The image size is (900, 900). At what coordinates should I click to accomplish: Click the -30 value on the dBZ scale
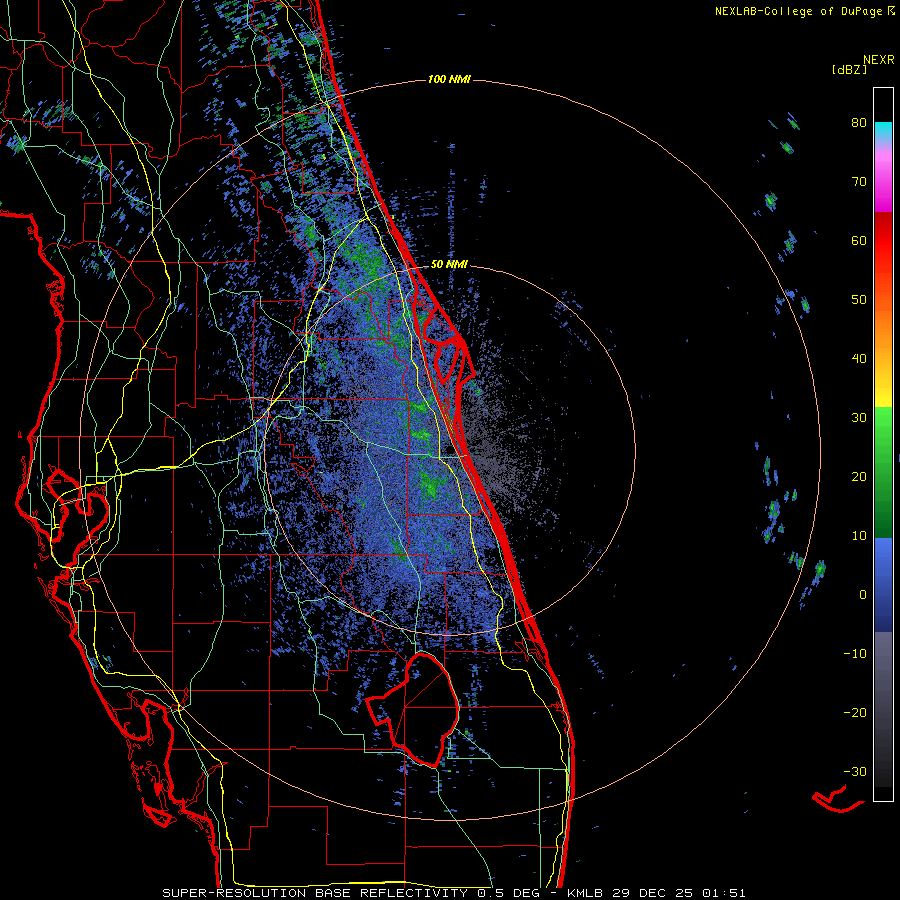(x=855, y=771)
